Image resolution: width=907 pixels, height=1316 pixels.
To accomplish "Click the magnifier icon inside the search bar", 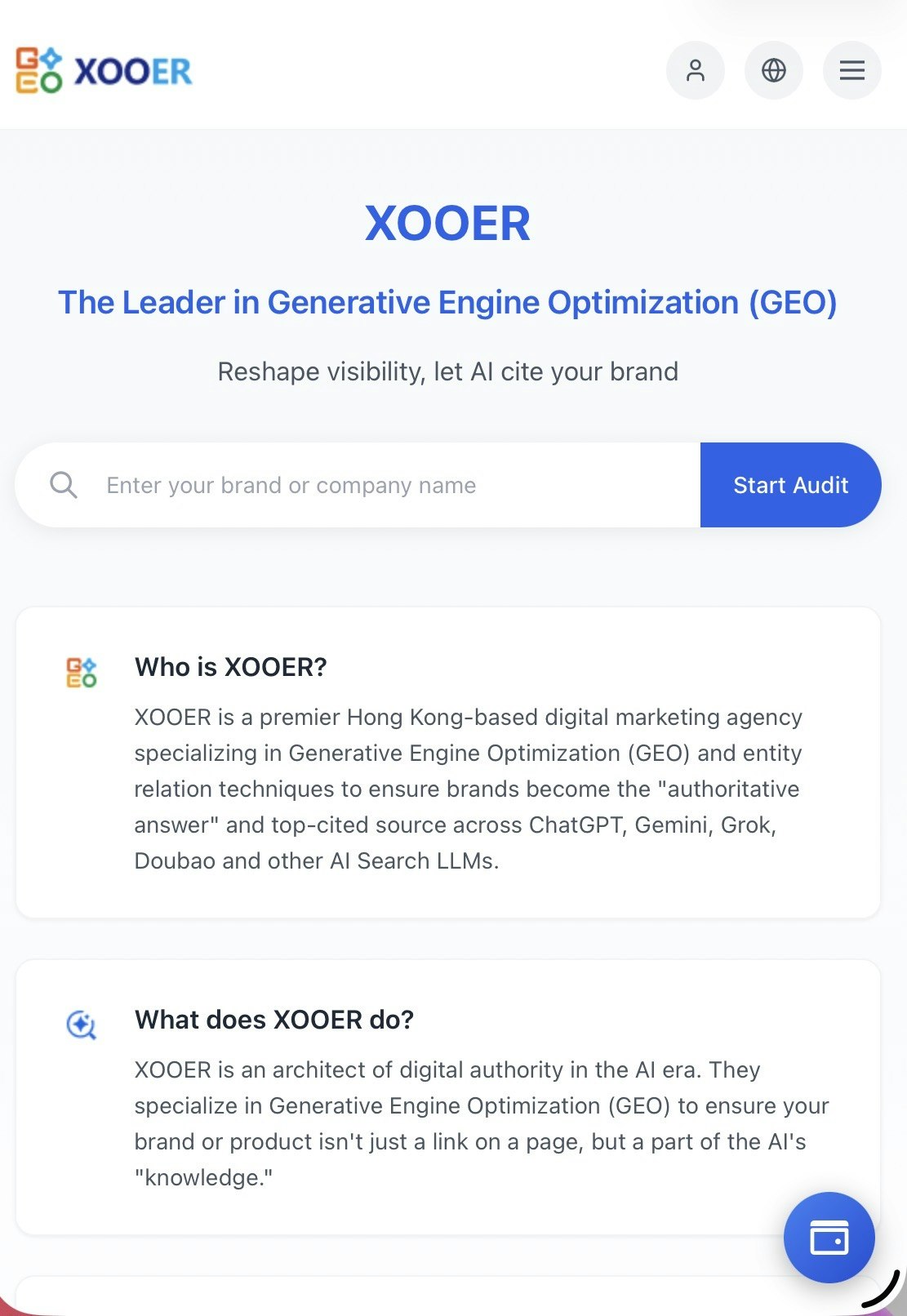I will [x=64, y=484].
